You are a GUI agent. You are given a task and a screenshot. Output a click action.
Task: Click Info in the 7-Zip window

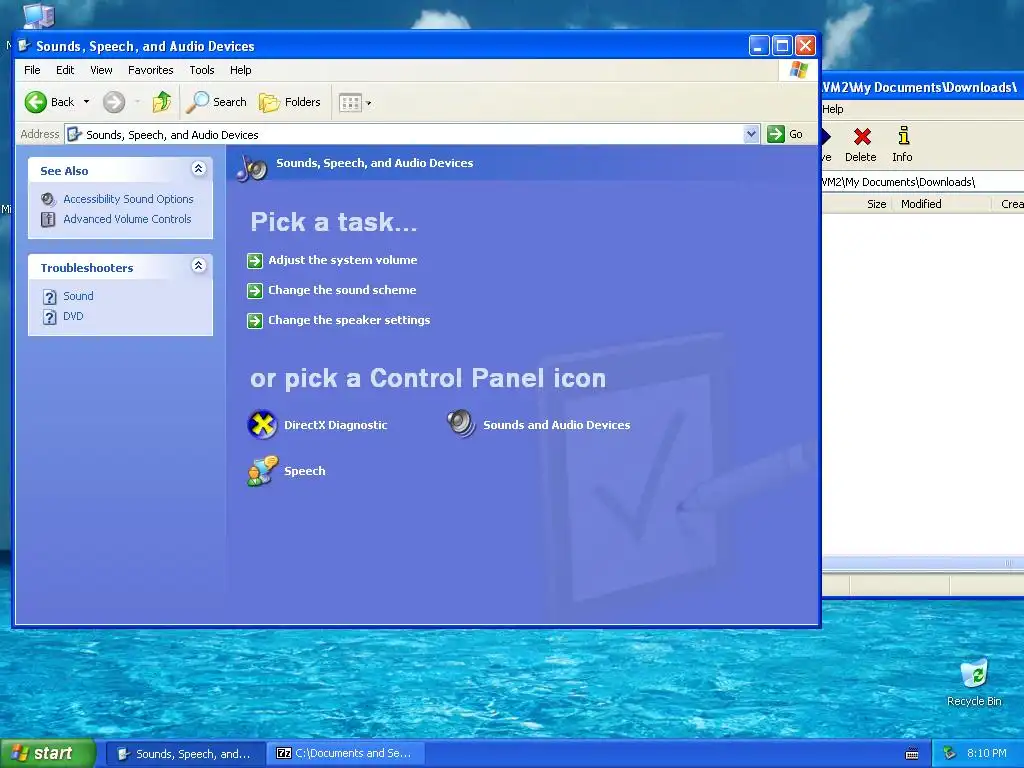[903, 144]
